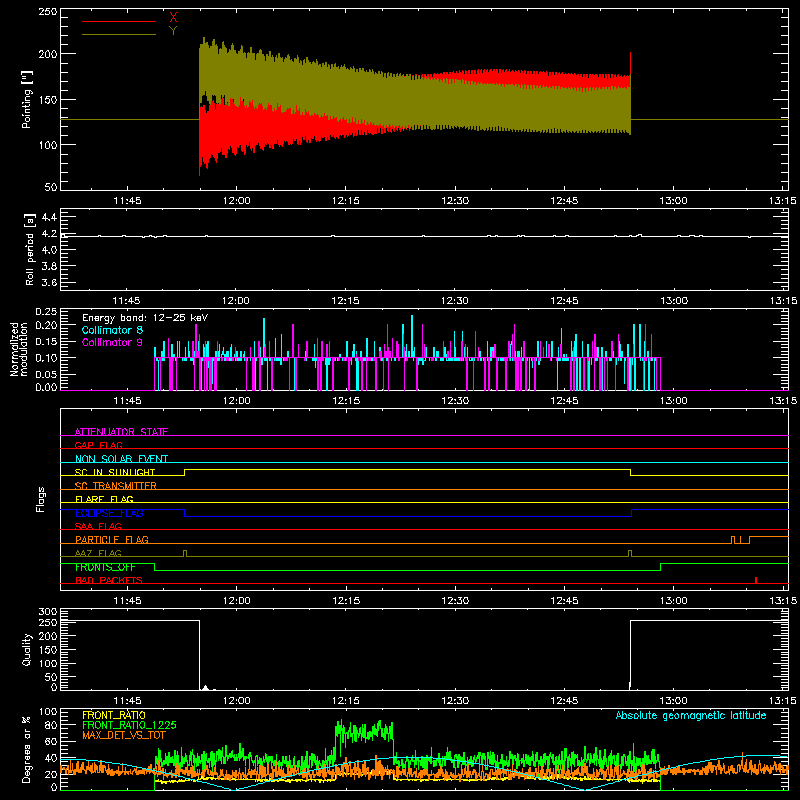Select the SAA_FLAG label
The image size is (800, 800).
(98, 526)
